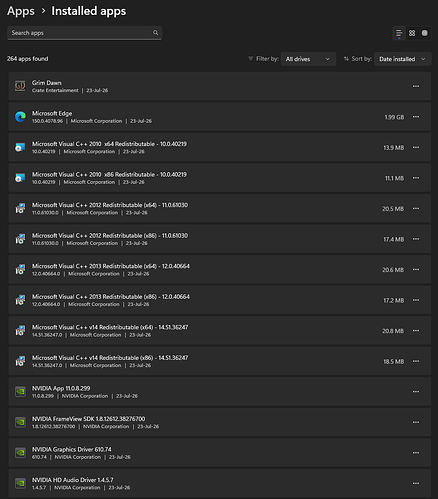Switch to grid view layout
Viewport: 438px width, 499px height.
click(412, 33)
